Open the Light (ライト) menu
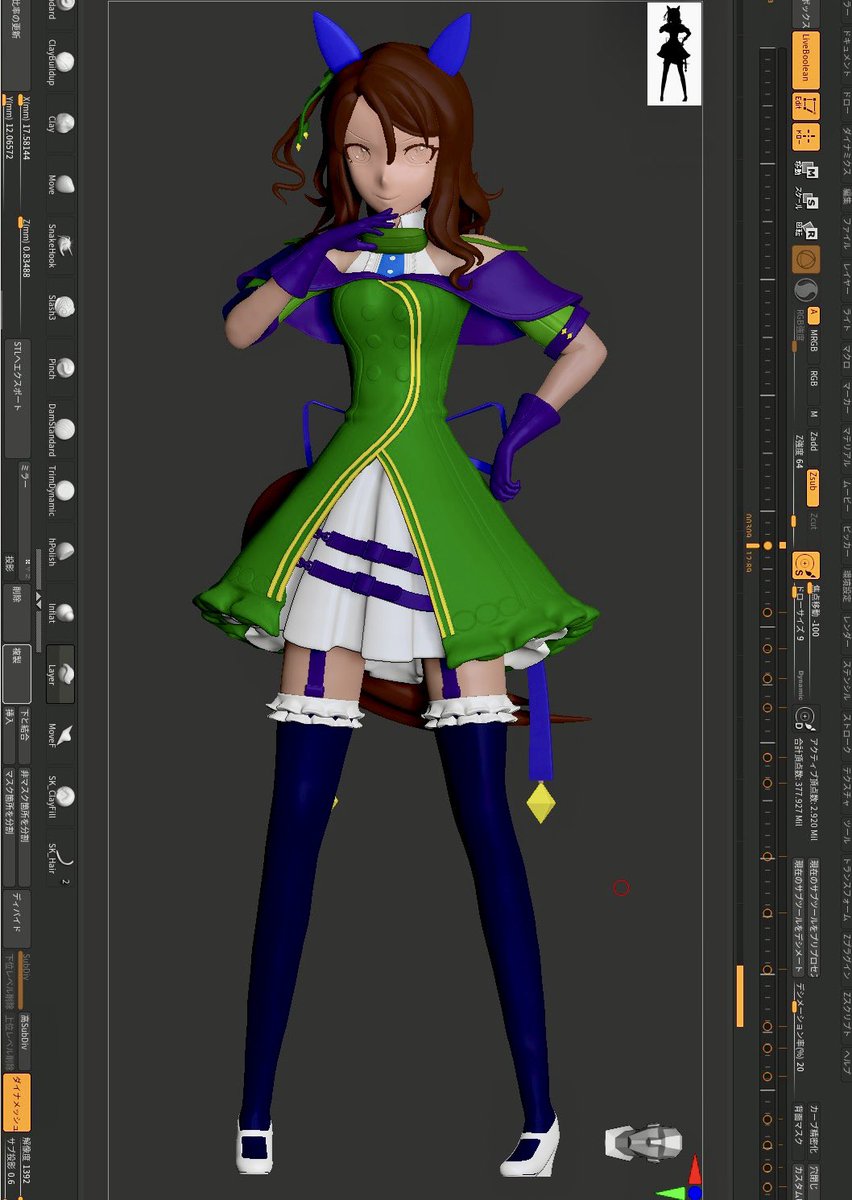852x1200 pixels. point(846,319)
